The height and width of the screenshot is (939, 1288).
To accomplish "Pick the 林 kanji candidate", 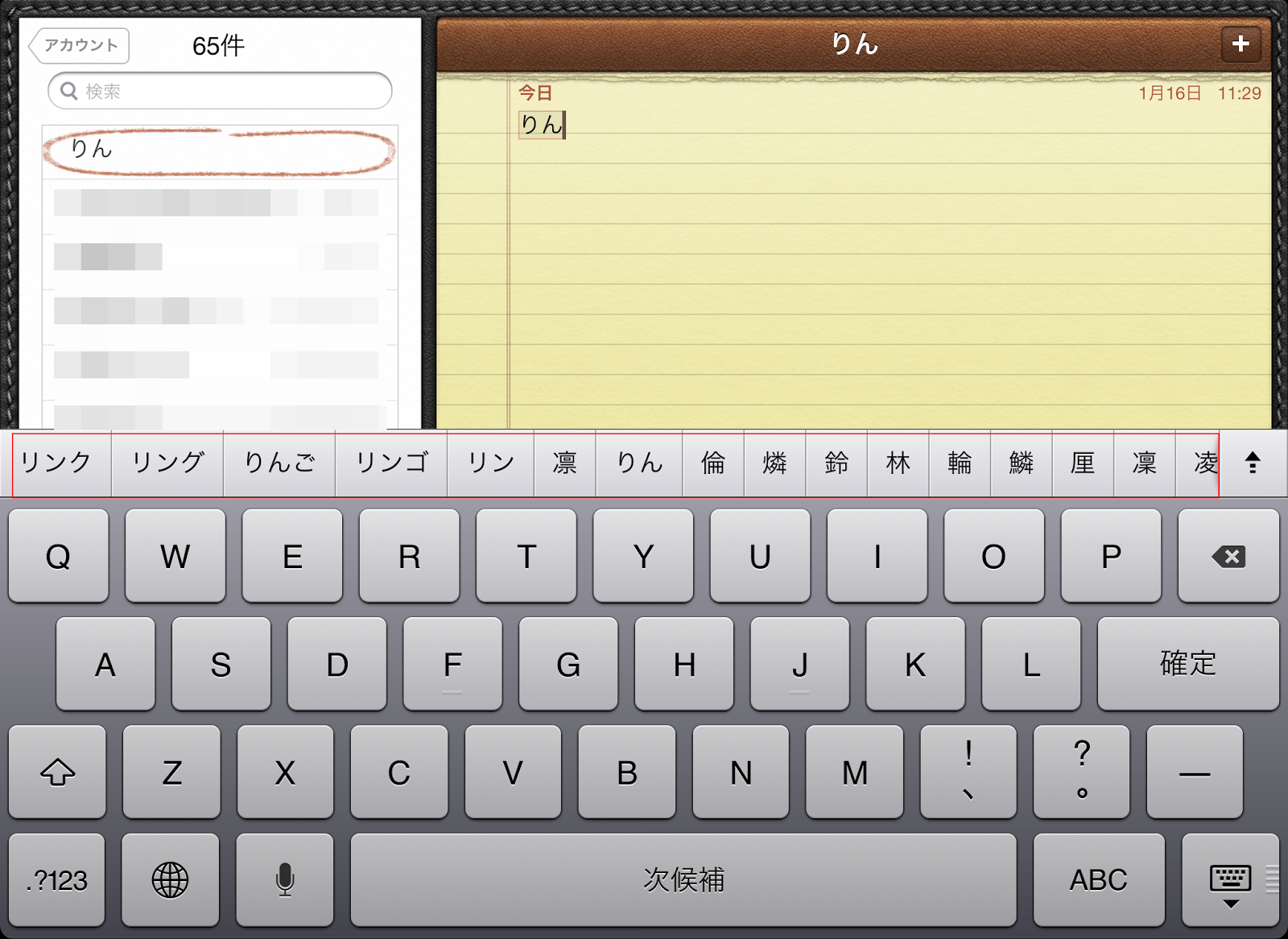I will click(898, 463).
